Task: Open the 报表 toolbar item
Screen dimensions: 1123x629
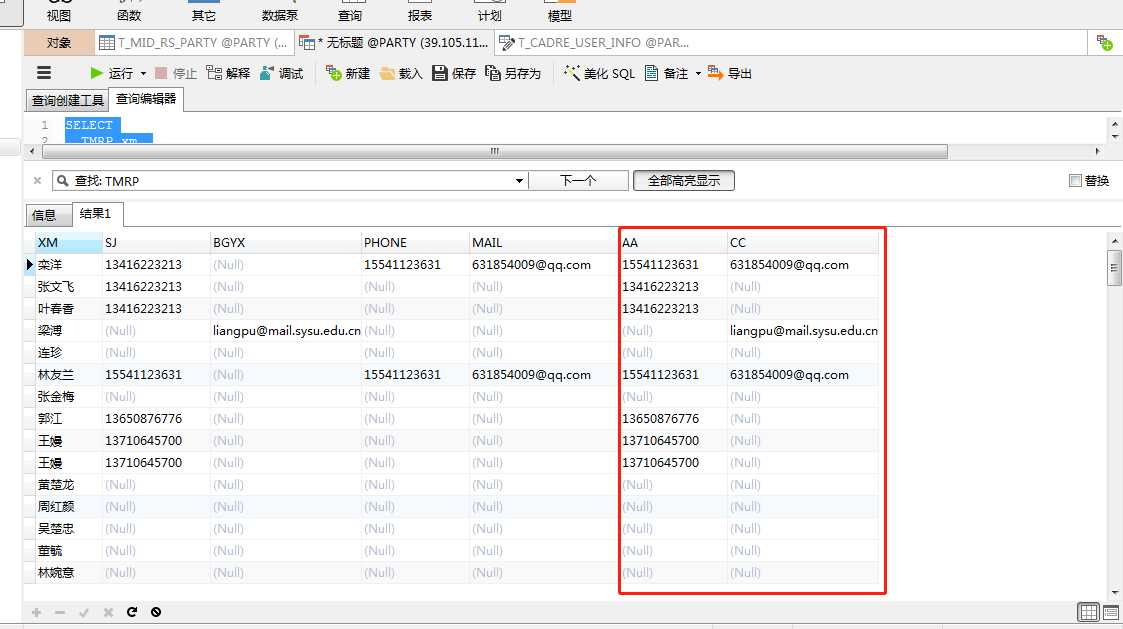Action: [x=420, y=13]
